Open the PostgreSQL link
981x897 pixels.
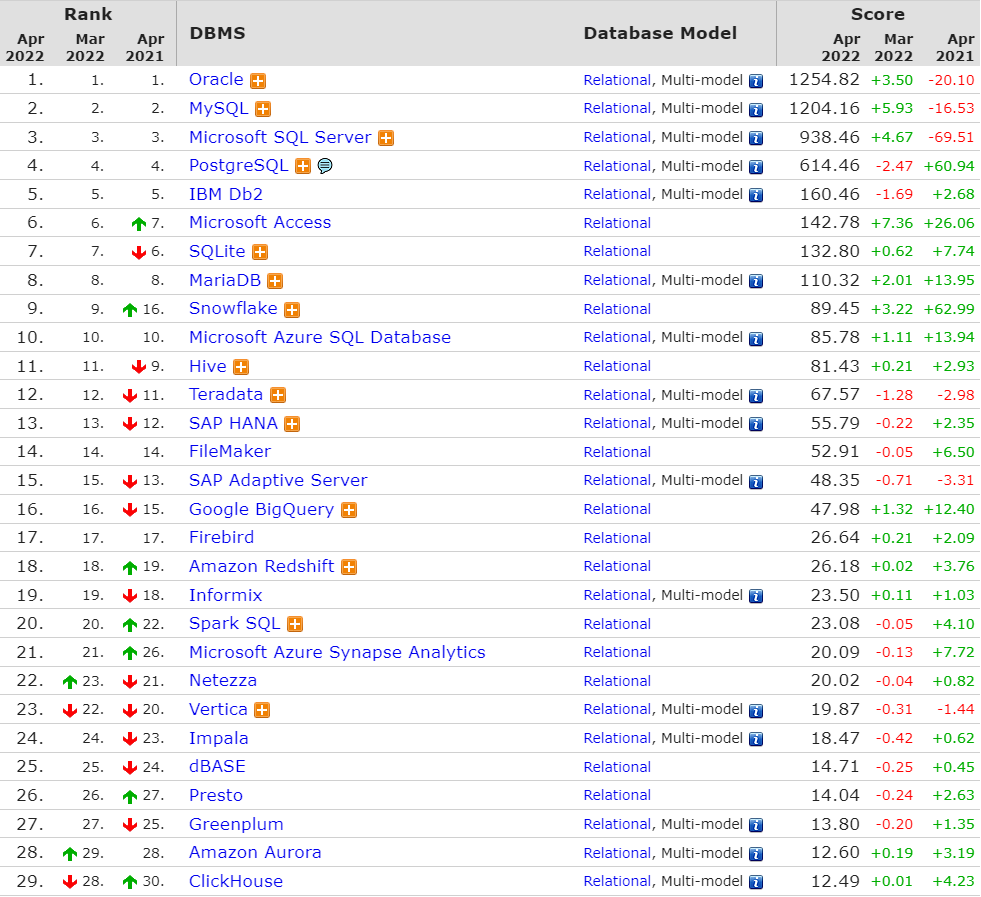point(238,166)
